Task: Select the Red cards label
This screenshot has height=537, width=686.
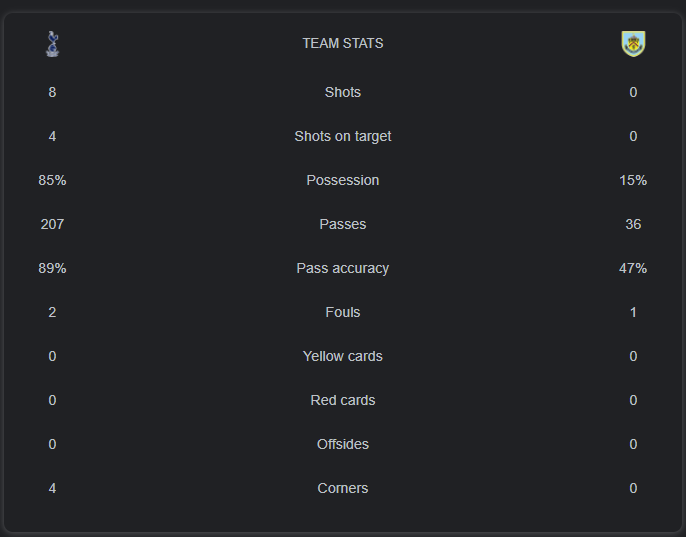Action: [343, 400]
